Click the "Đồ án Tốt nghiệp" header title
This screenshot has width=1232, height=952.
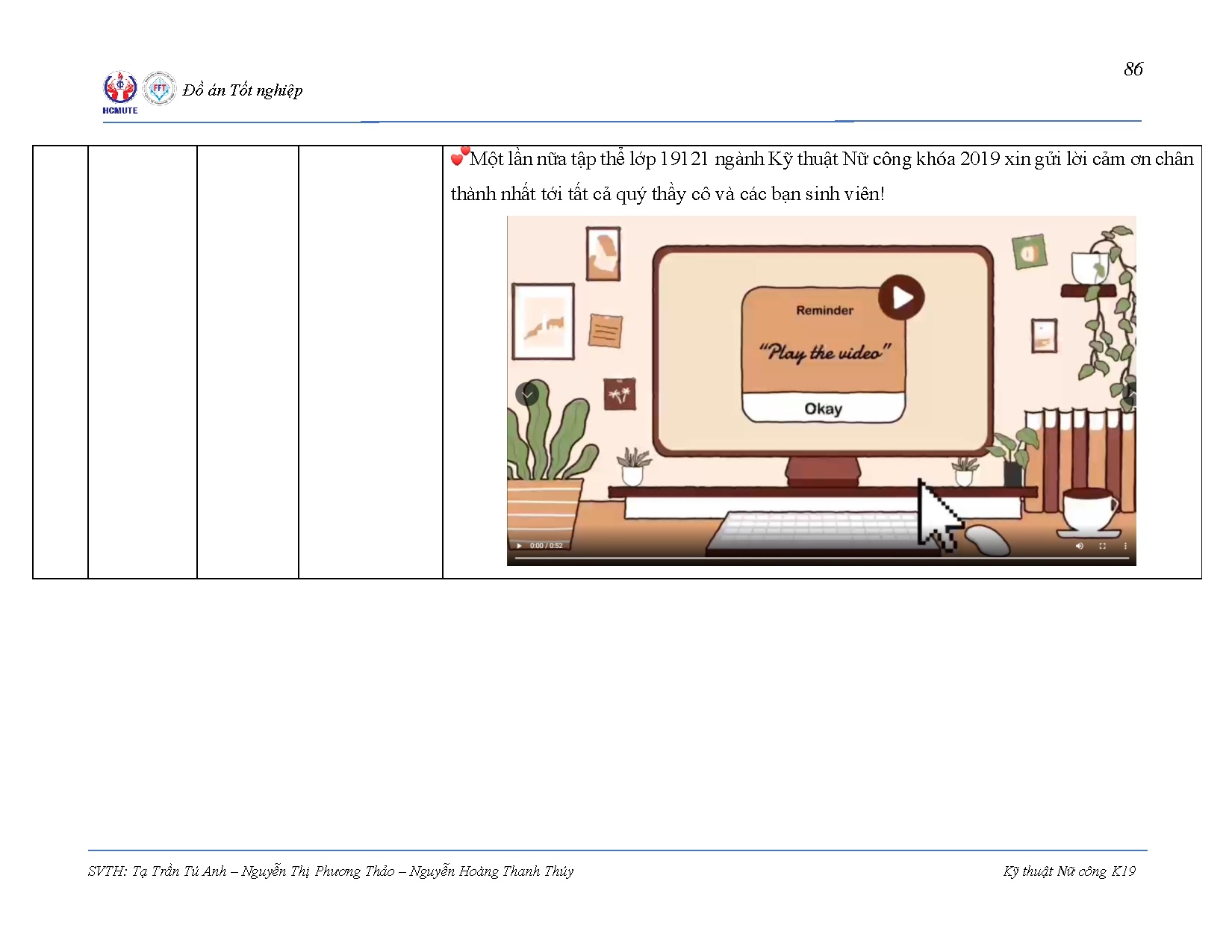(x=243, y=90)
